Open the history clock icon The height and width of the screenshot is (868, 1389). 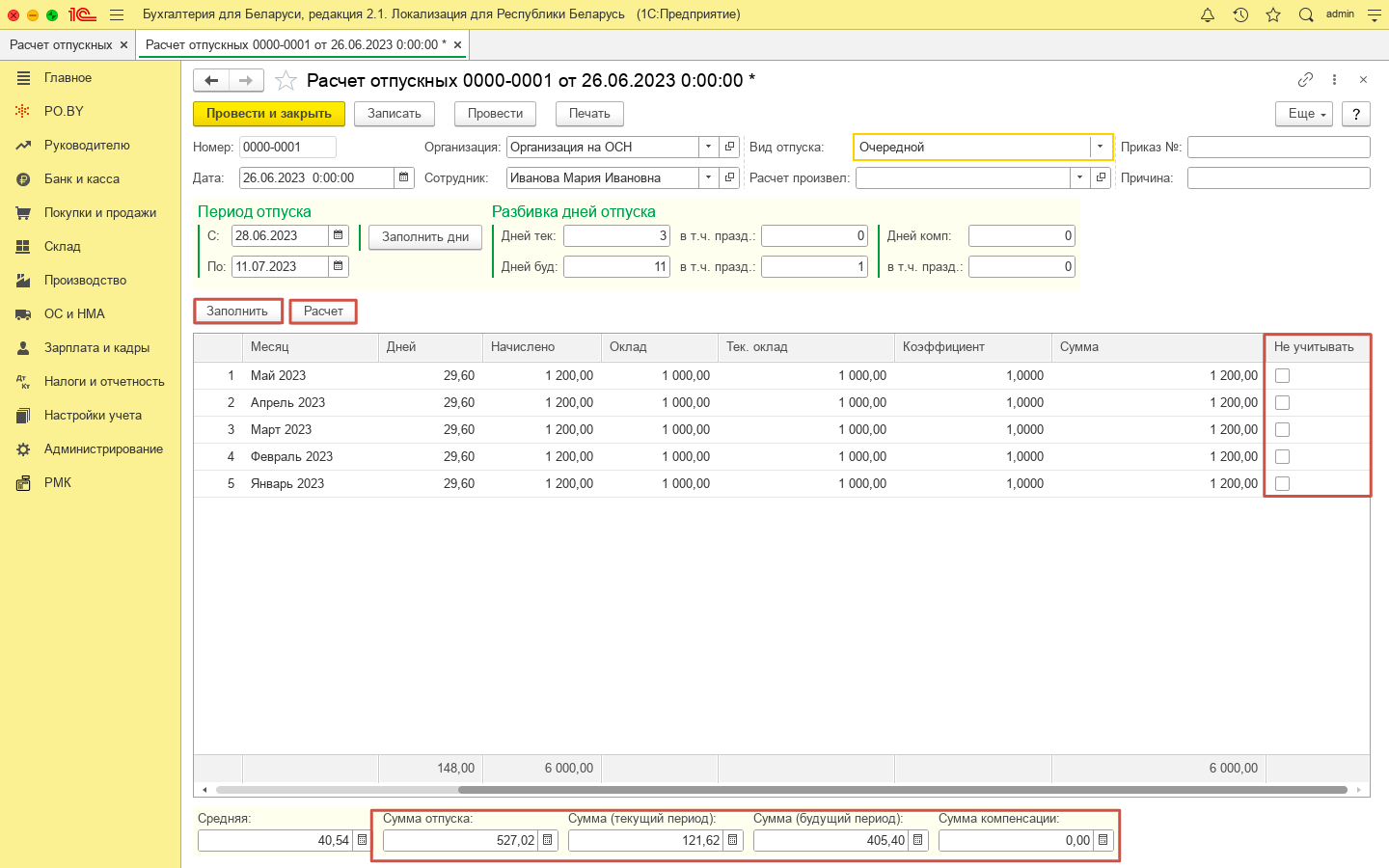coord(1240,14)
